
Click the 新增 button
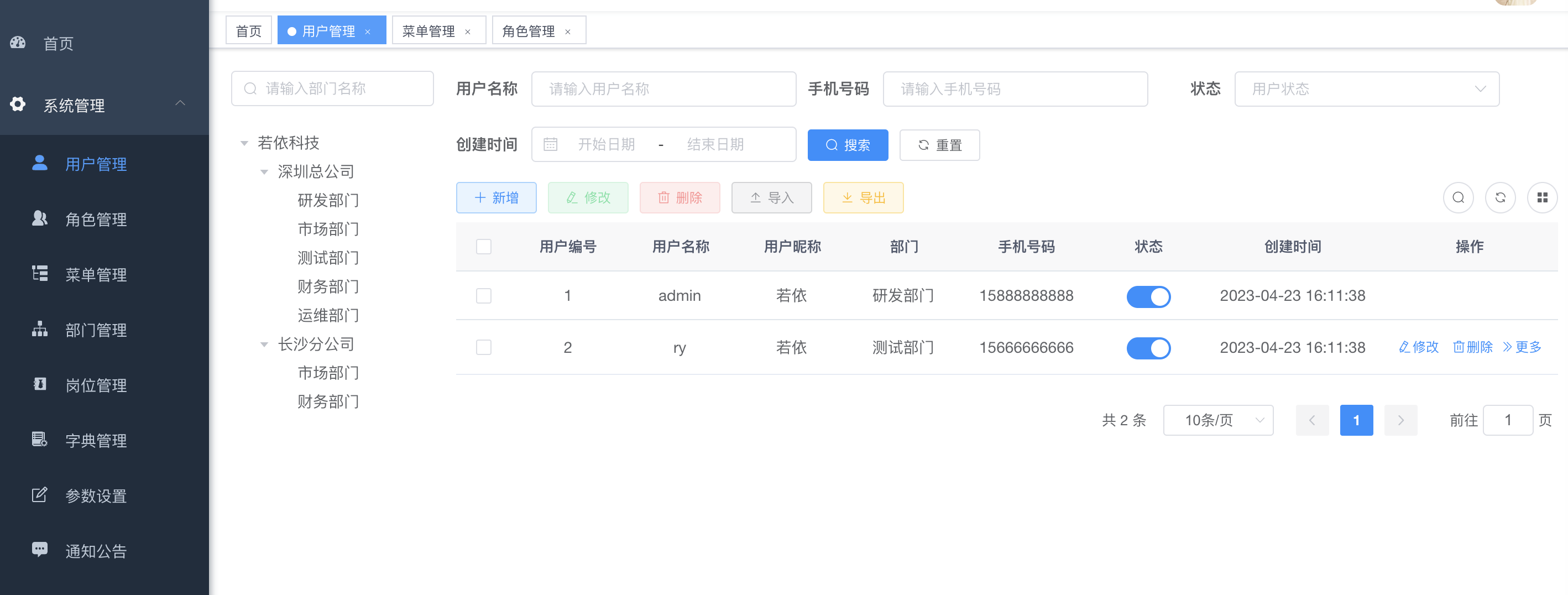pos(496,197)
